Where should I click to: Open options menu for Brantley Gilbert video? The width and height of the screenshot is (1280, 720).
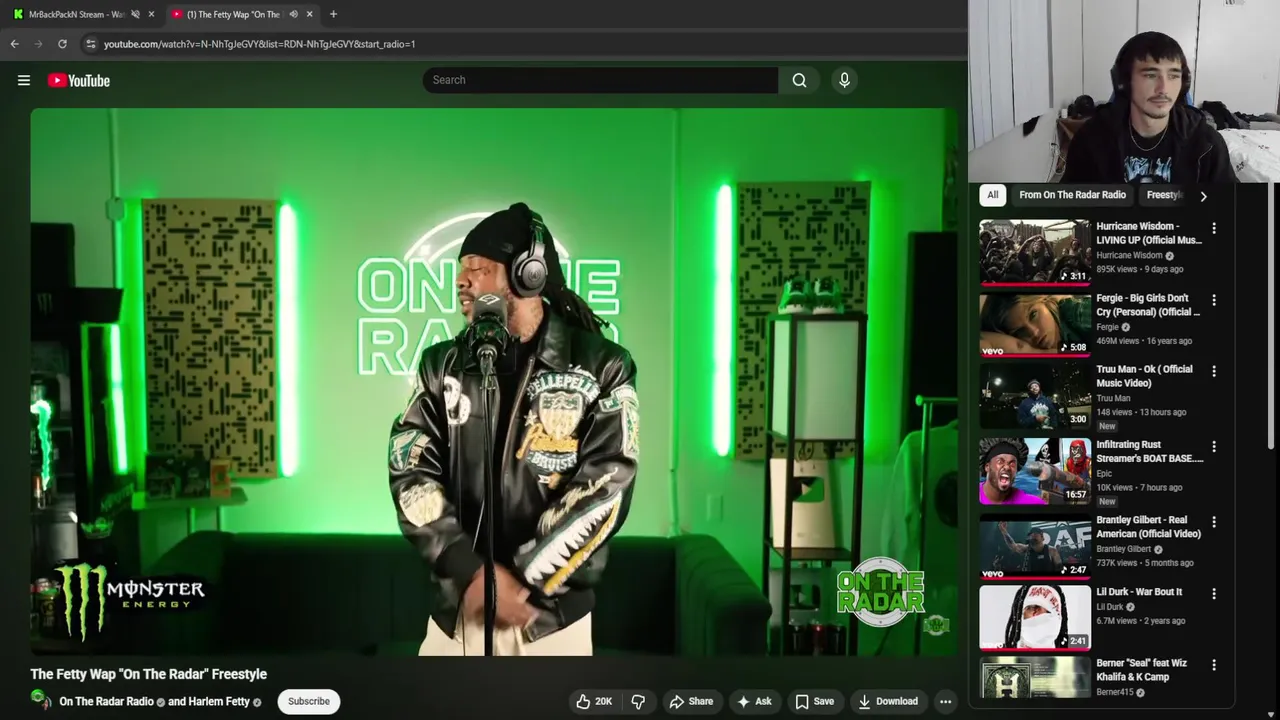click(1214, 522)
